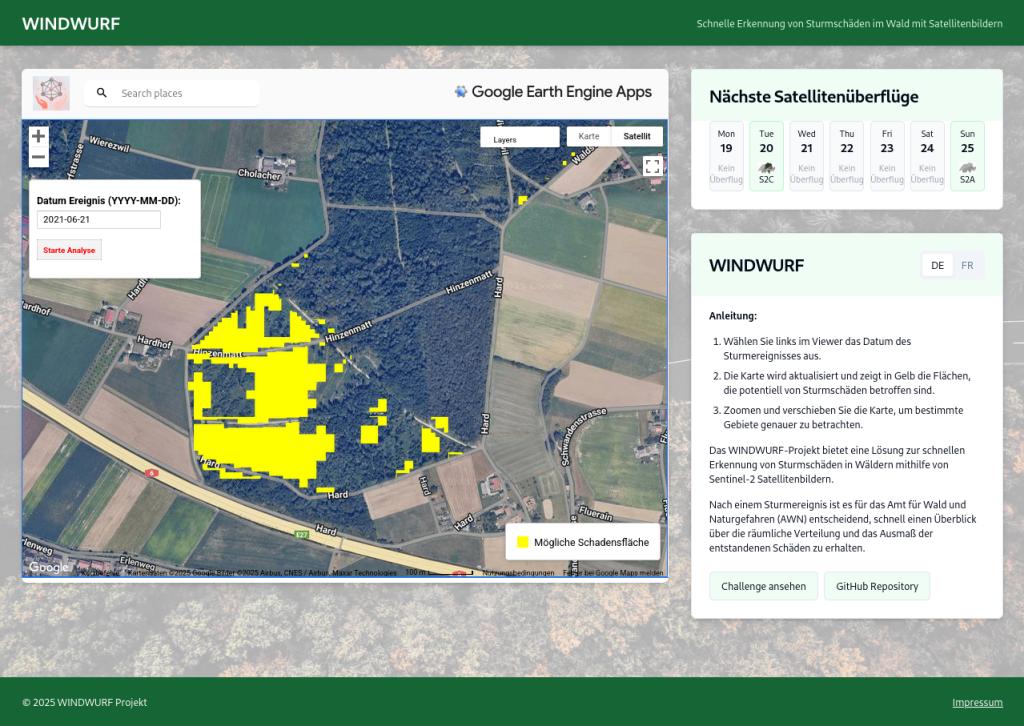
Task: Toggle fullscreen map view
Action: click(652, 166)
